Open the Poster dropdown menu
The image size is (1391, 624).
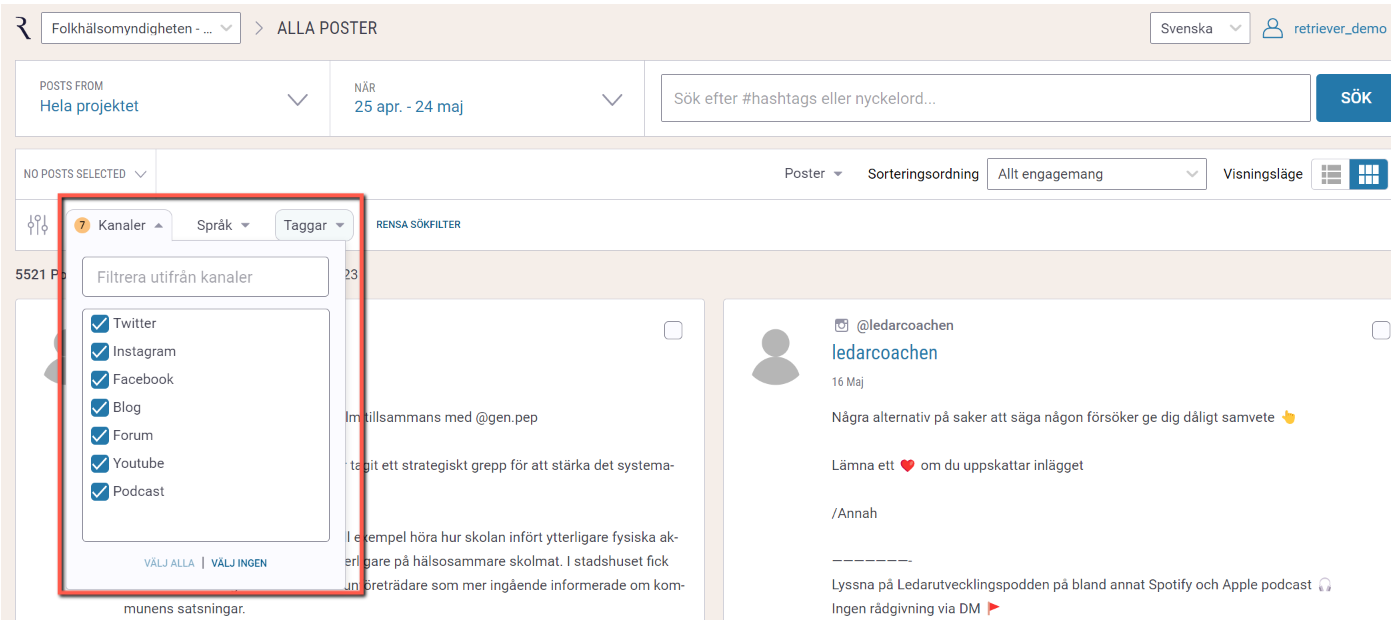click(x=813, y=174)
